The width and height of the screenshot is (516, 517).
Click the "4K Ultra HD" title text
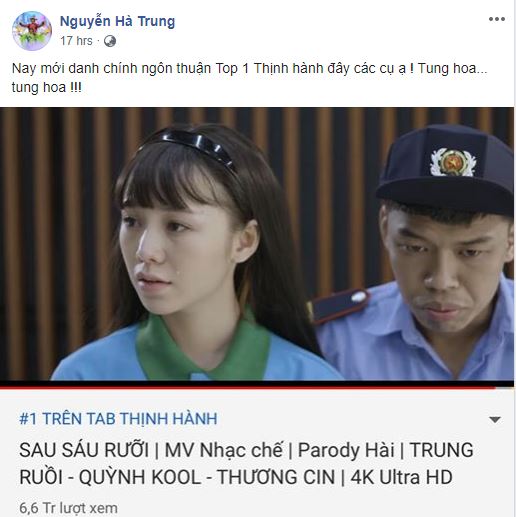(x=401, y=477)
